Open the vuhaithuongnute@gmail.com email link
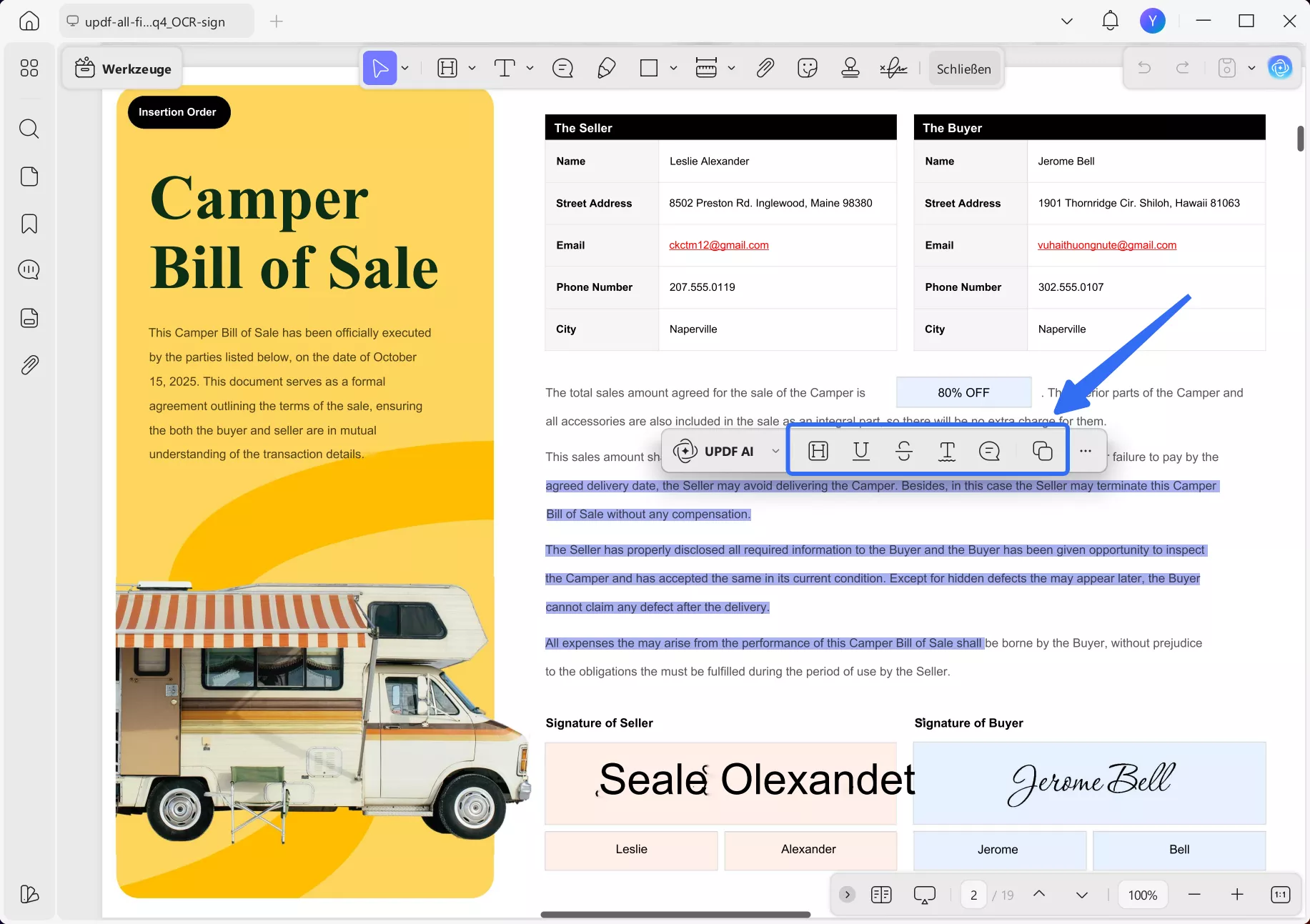The image size is (1310, 924). (1107, 245)
